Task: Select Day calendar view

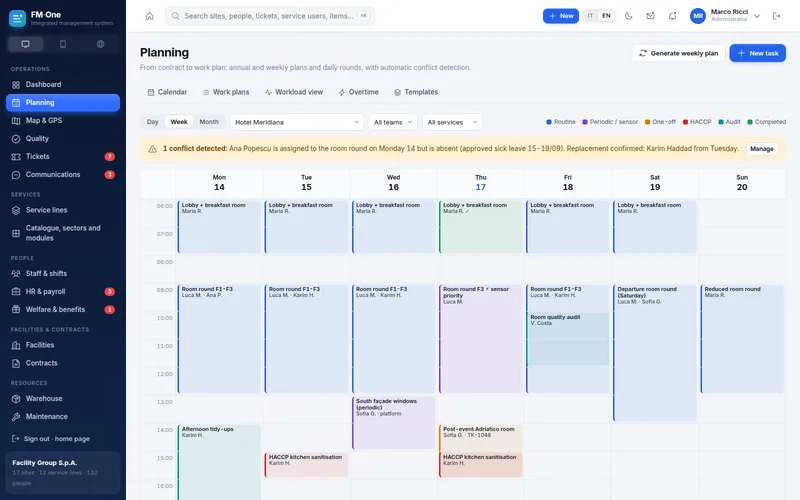Action: click(x=153, y=122)
